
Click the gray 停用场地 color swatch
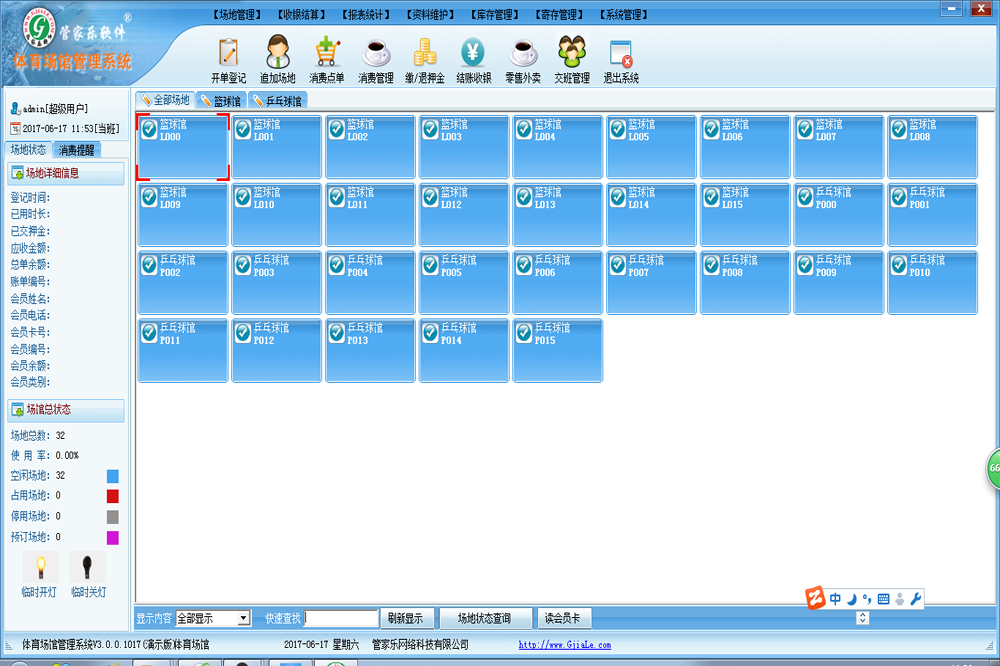coord(112,517)
